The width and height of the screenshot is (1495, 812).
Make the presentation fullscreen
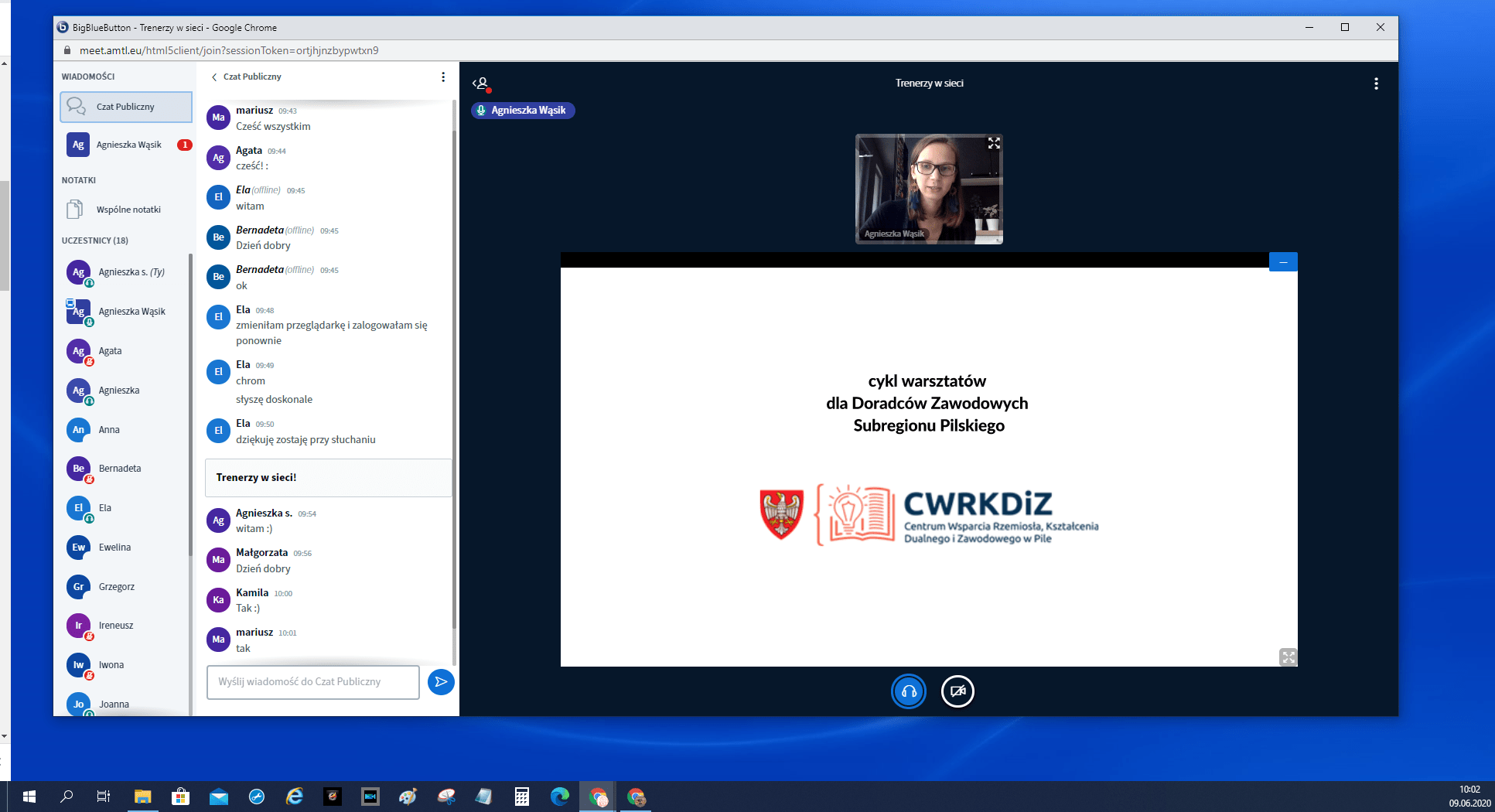(x=1288, y=657)
